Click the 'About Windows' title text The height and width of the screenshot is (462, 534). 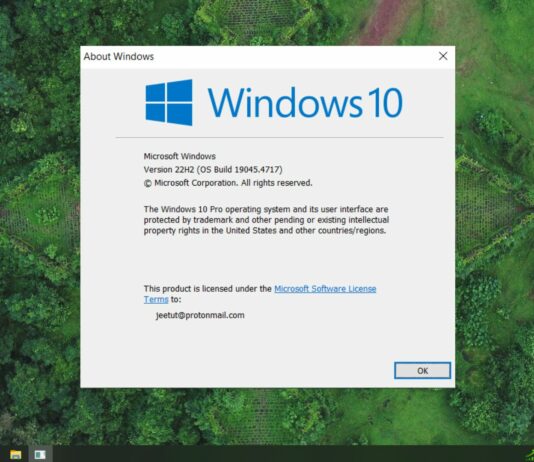[x=119, y=57]
